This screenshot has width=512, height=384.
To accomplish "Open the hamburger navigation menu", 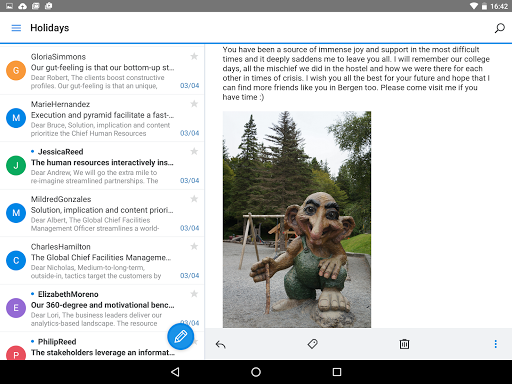I will [16, 28].
